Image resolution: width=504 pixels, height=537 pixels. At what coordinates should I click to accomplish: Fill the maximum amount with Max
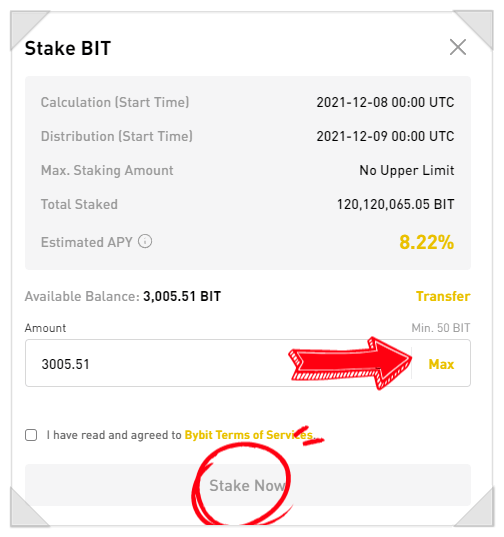tap(441, 364)
